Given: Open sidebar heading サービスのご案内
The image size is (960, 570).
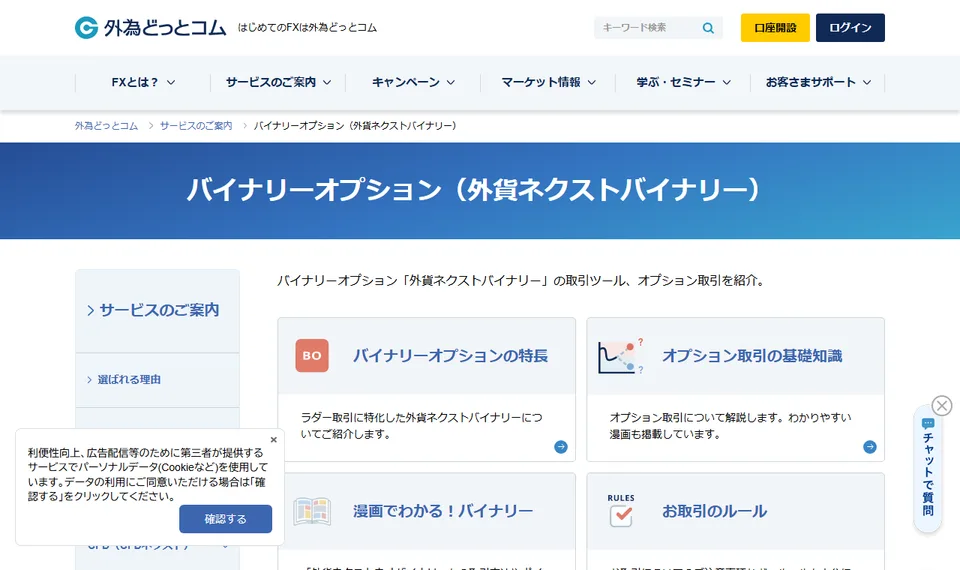Looking at the screenshot, I should (157, 310).
